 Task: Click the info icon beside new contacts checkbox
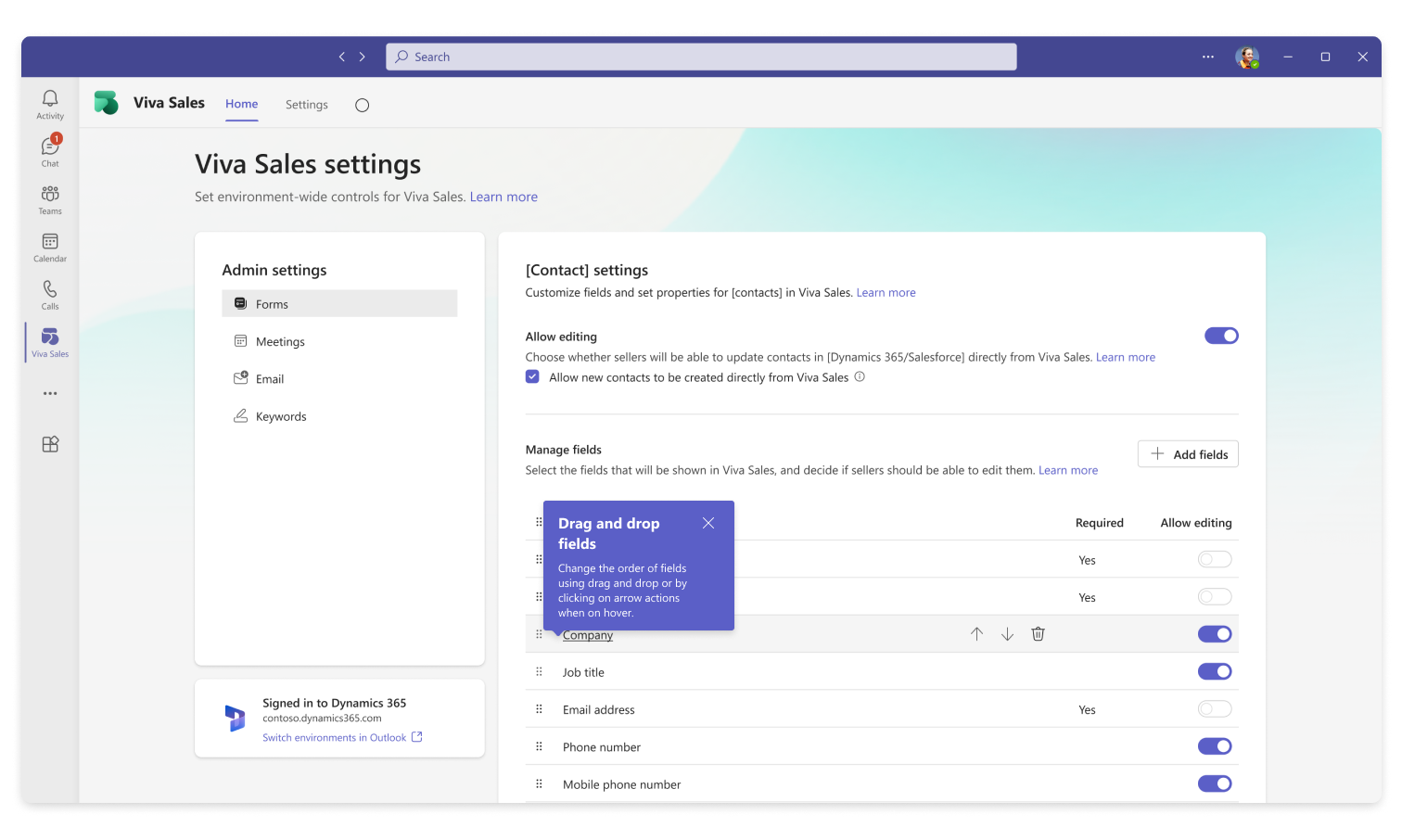860,376
